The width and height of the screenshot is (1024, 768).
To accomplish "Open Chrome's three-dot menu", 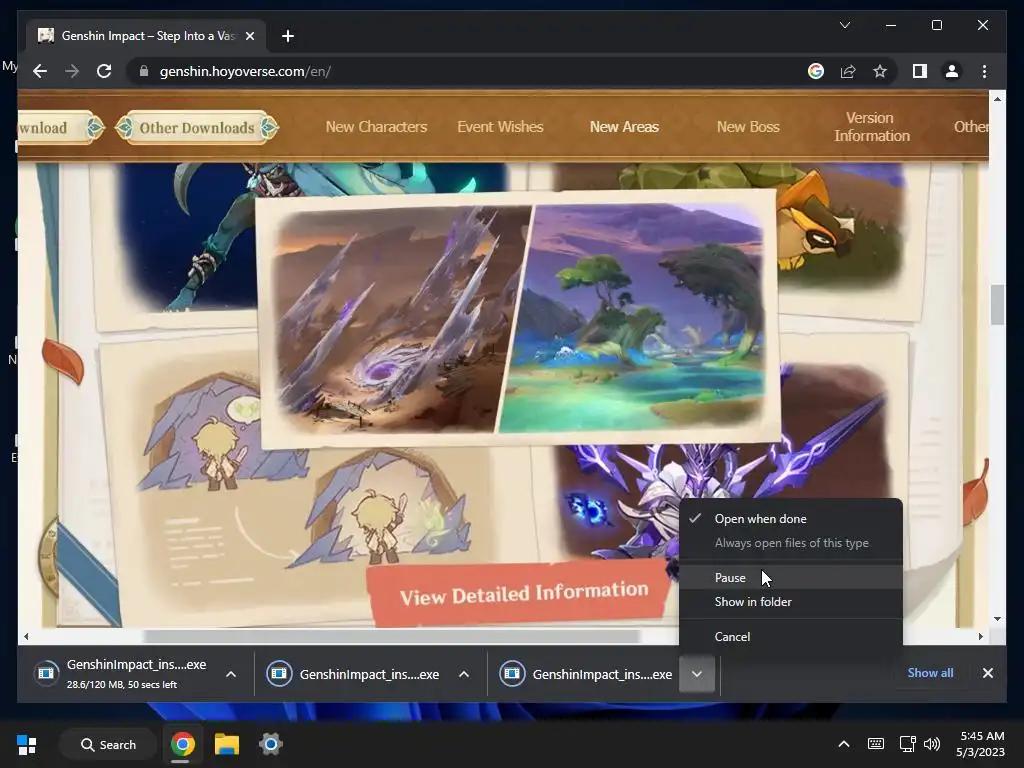I will (984, 71).
